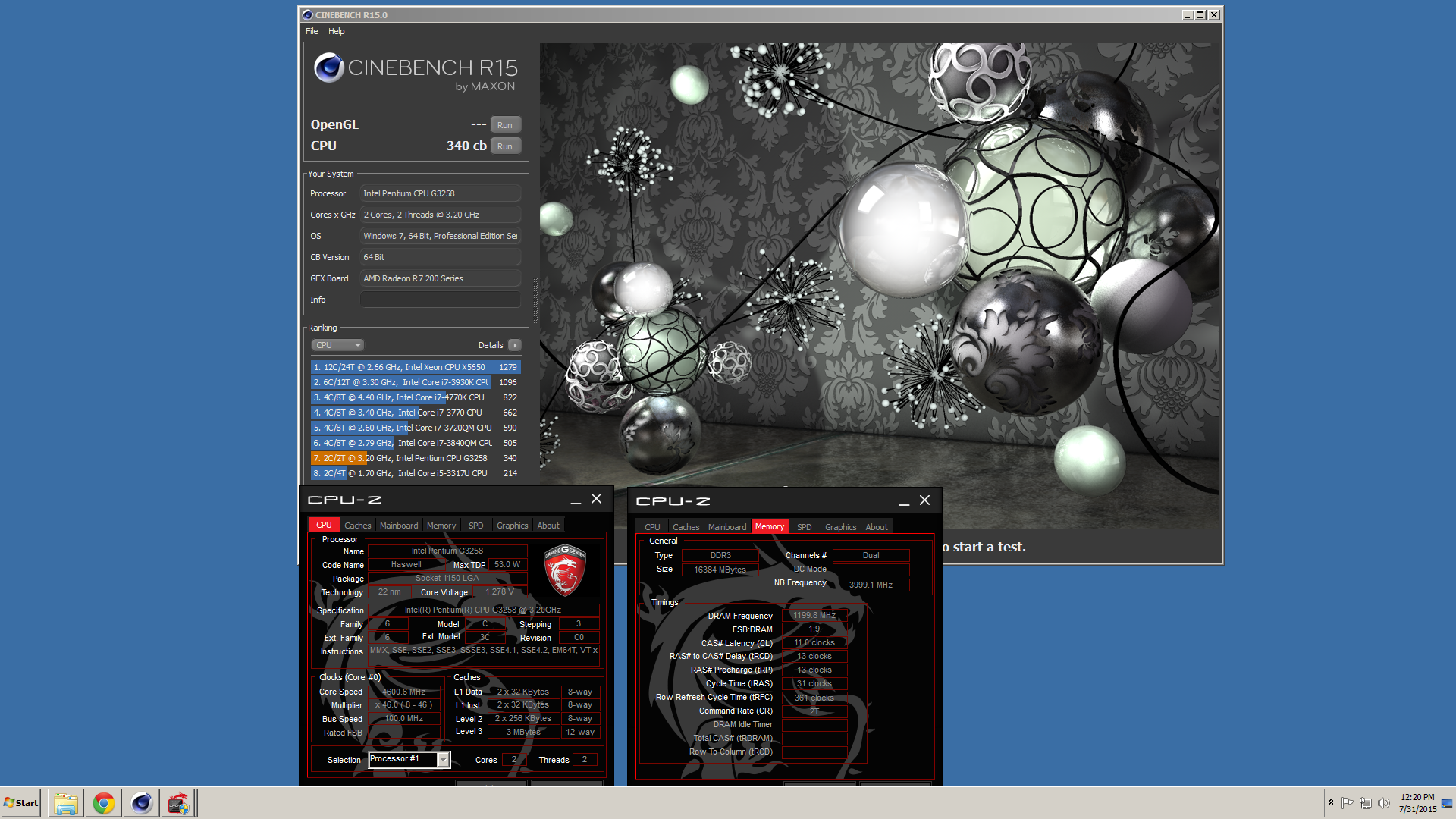Open Action Center flag in system tray
The height and width of the screenshot is (819, 1456).
tap(1348, 803)
